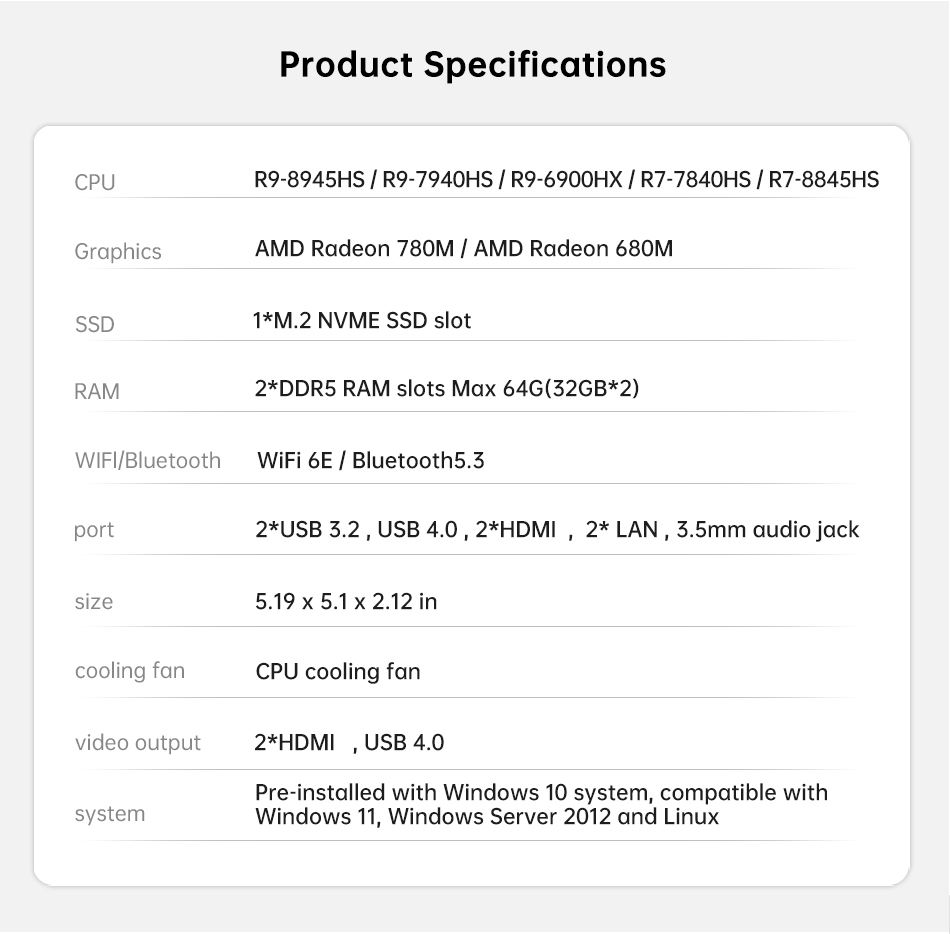Click AMD Radeon 780M graphics text
The image size is (950, 934).
pyautogui.click(x=464, y=248)
